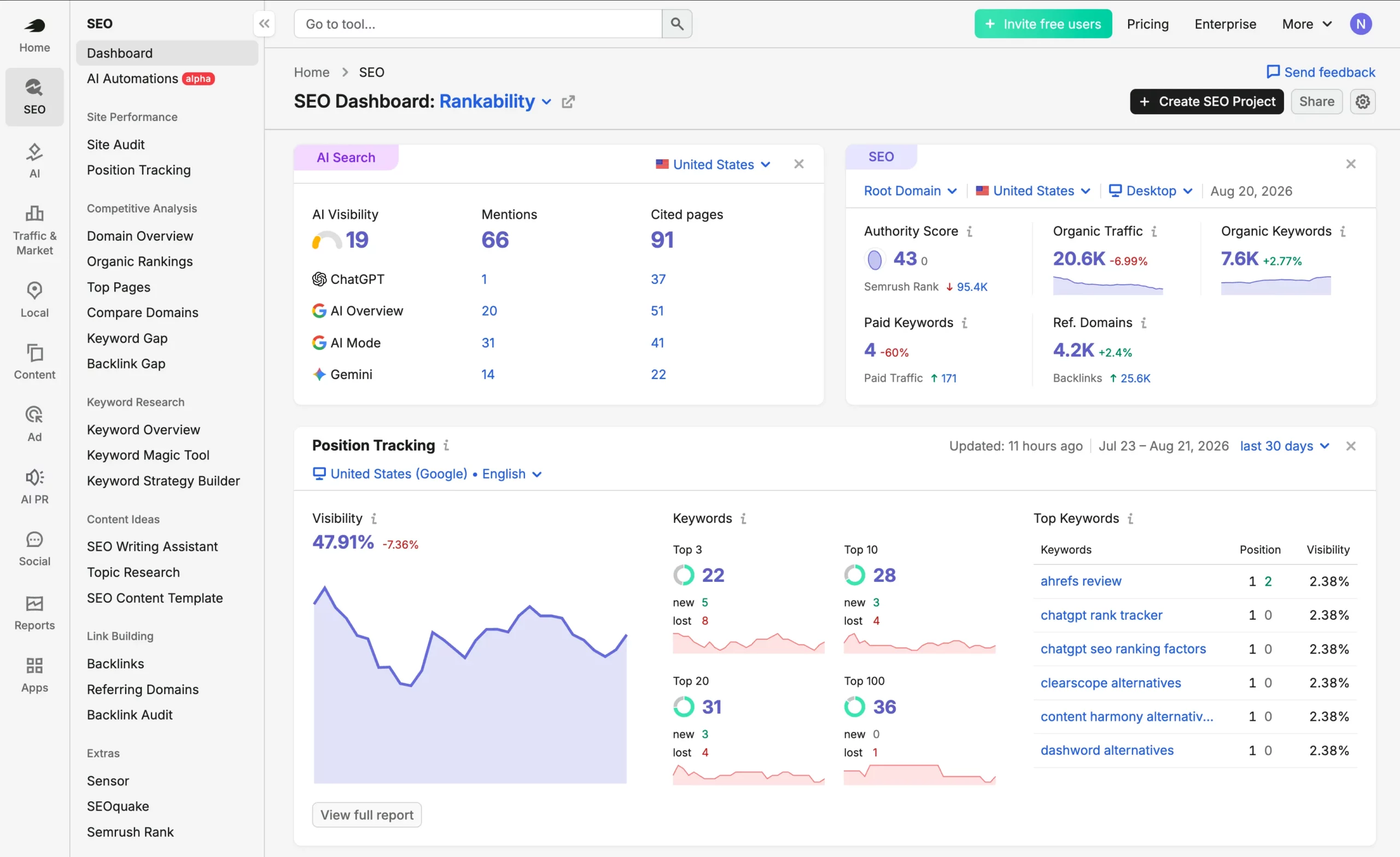Open the Apps grid icon

click(34, 675)
